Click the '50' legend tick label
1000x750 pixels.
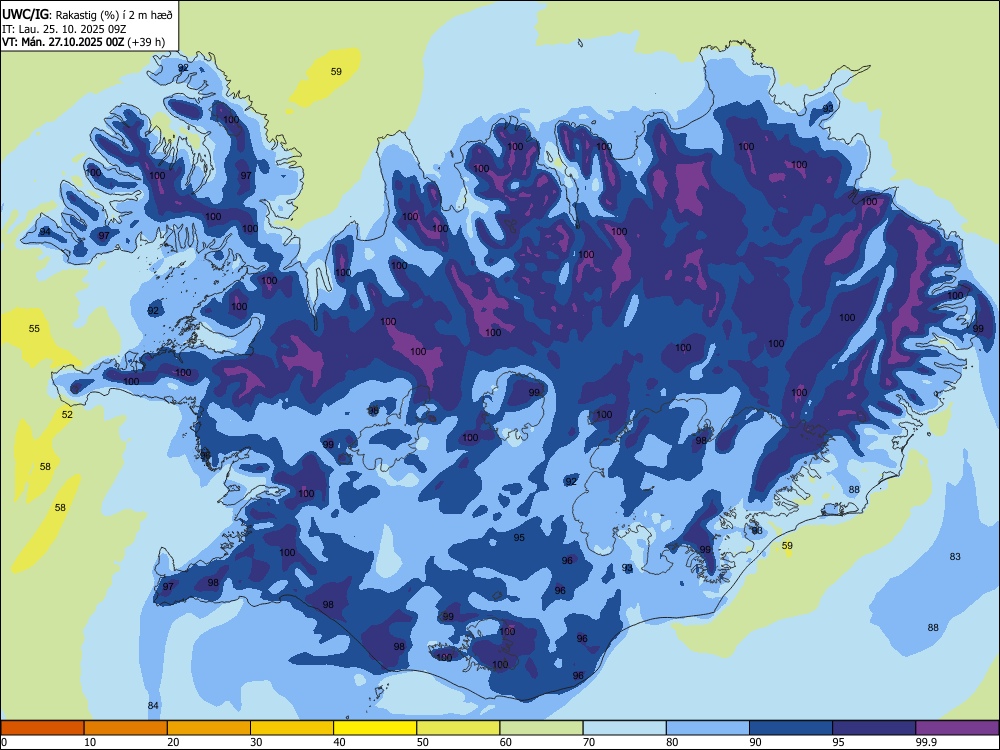(x=422, y=742)
